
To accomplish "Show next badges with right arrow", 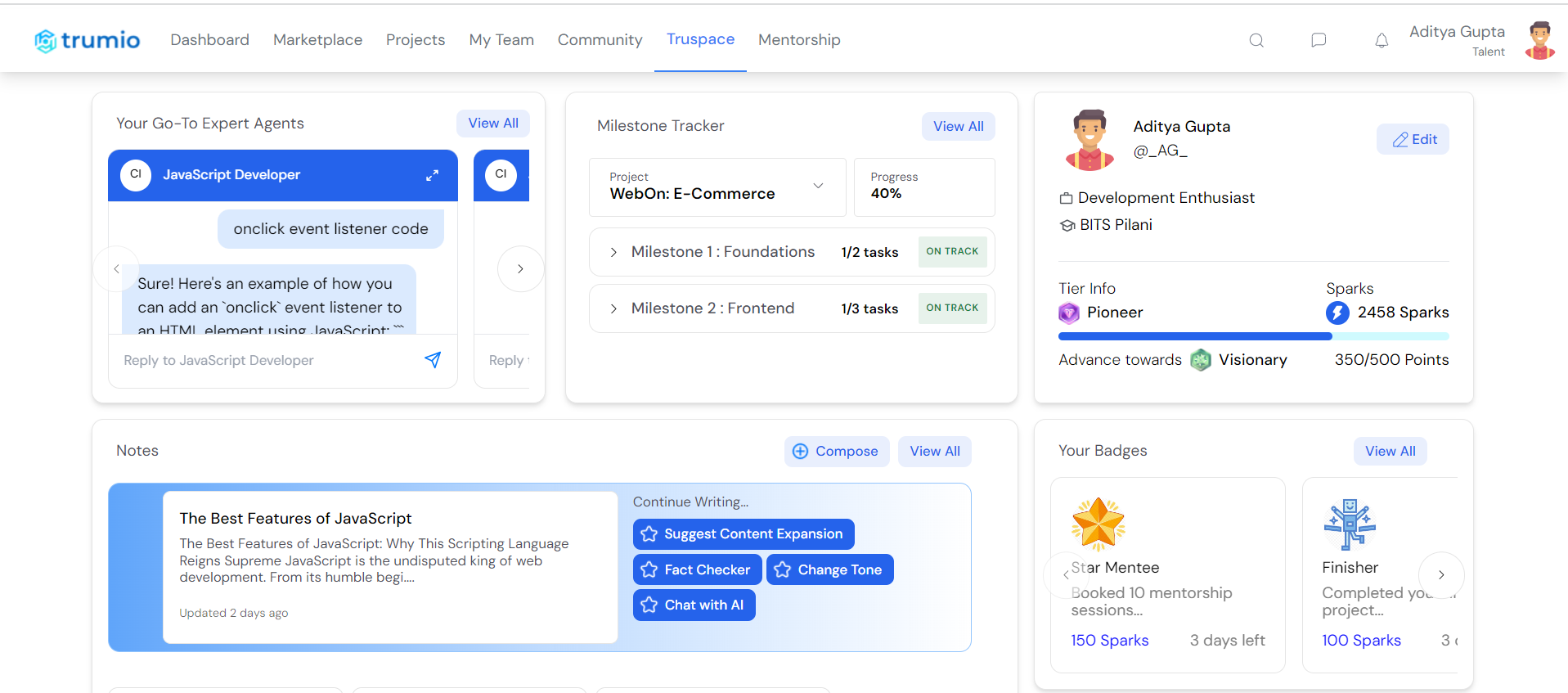I will (x=1441, y=574).
